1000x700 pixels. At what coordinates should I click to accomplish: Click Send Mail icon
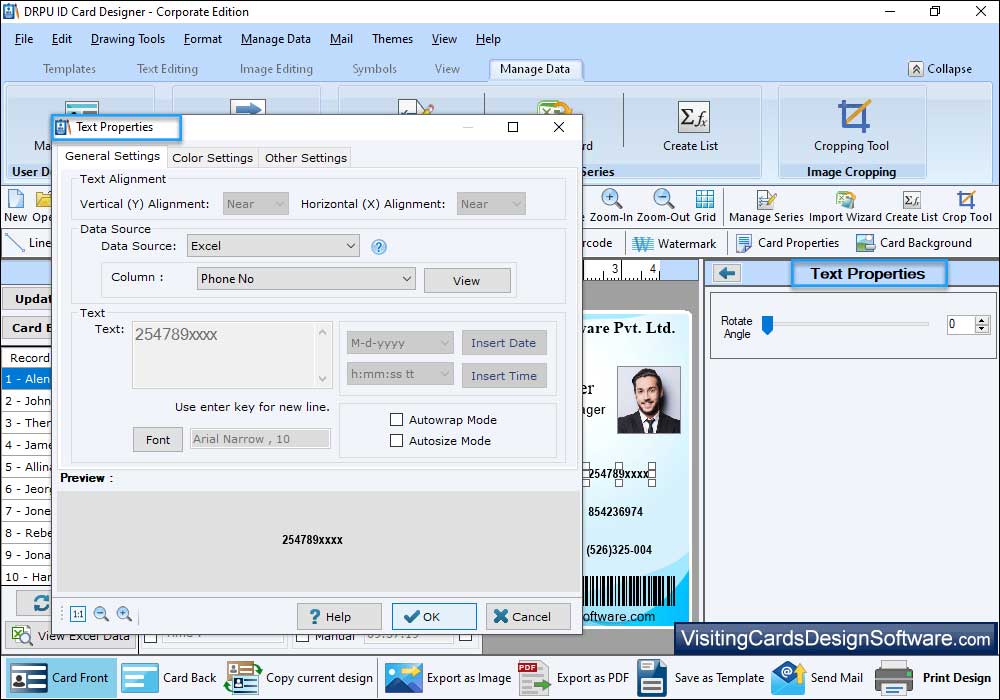[x=788, y=678]
